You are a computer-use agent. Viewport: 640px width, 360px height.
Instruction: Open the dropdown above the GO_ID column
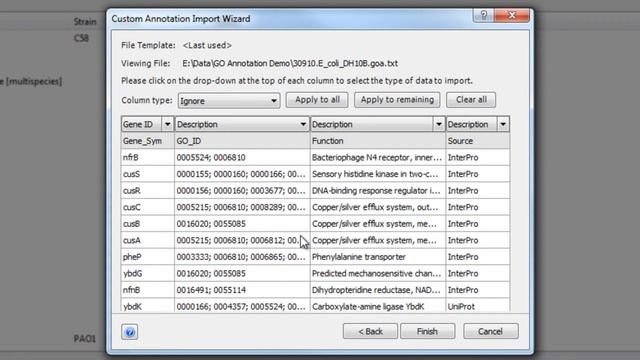click(x=303, y=124)
